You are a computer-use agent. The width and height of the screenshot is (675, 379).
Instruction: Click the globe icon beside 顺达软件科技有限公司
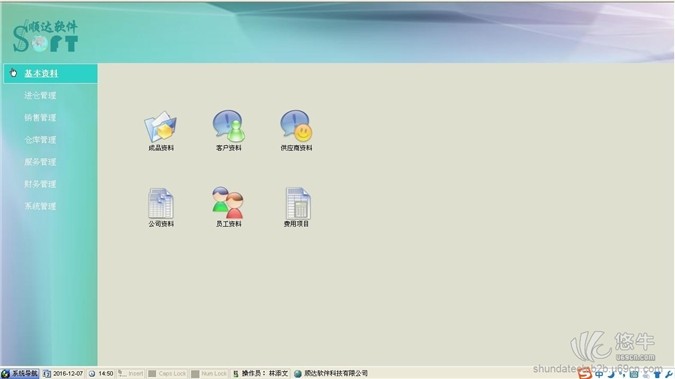(x=297, y=374)
